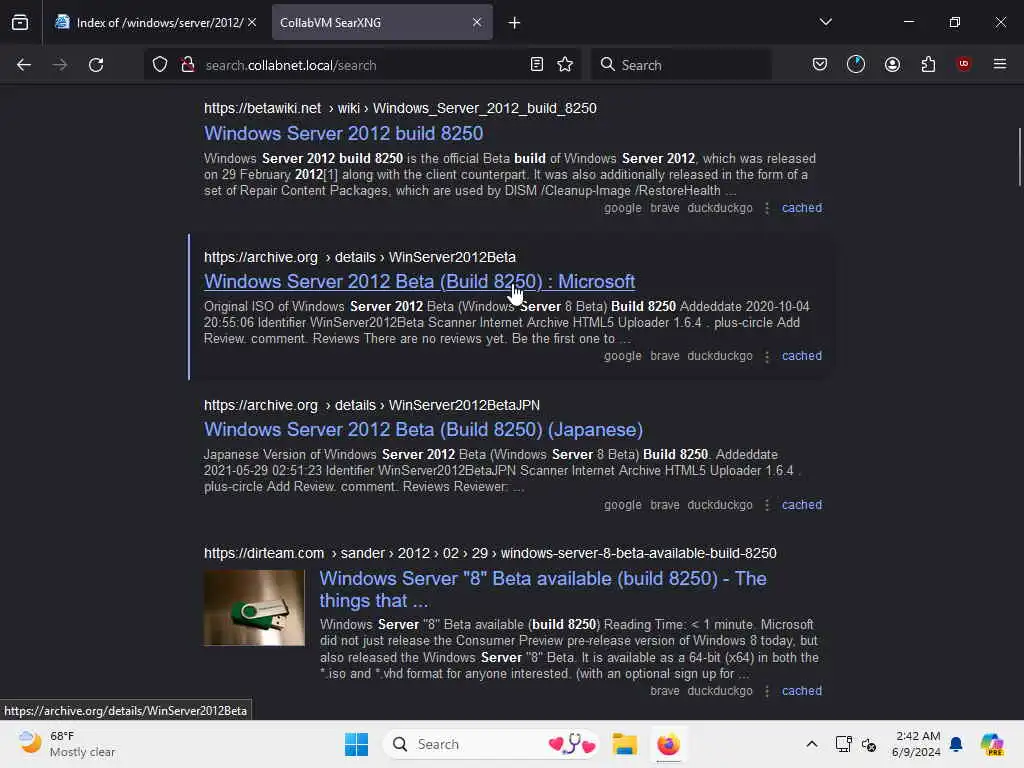Open a new browser tab

pyautogui.click(x=514, y=23)
